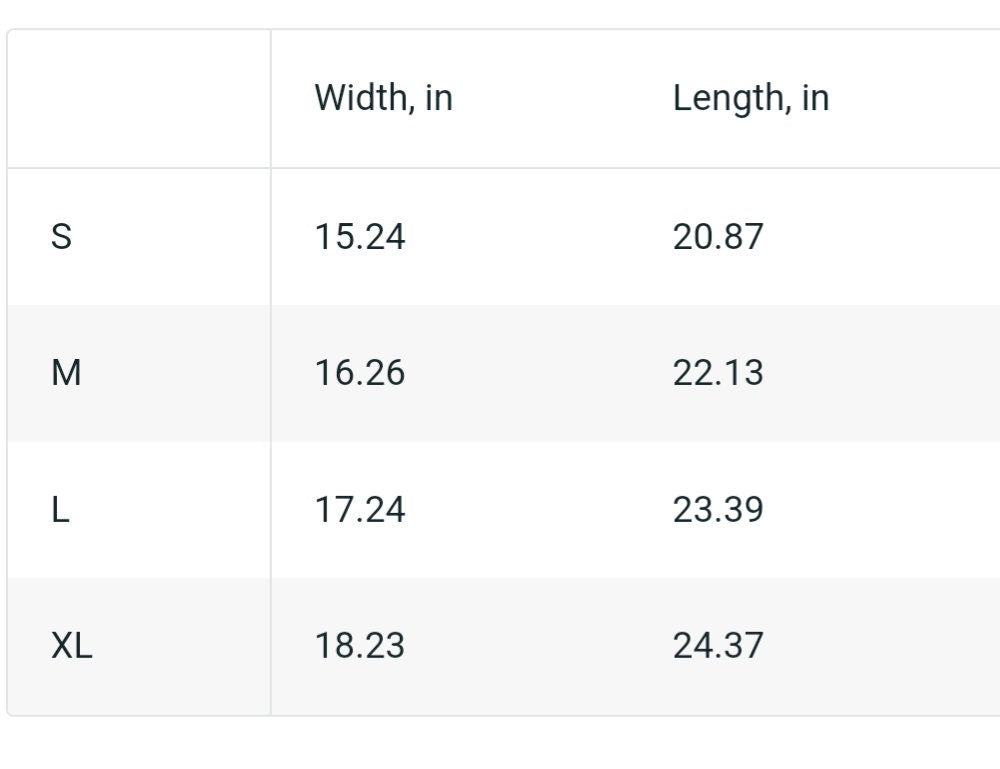Select the L size row label
Screen dimensions: 1000x769
(x=60, y=509)
